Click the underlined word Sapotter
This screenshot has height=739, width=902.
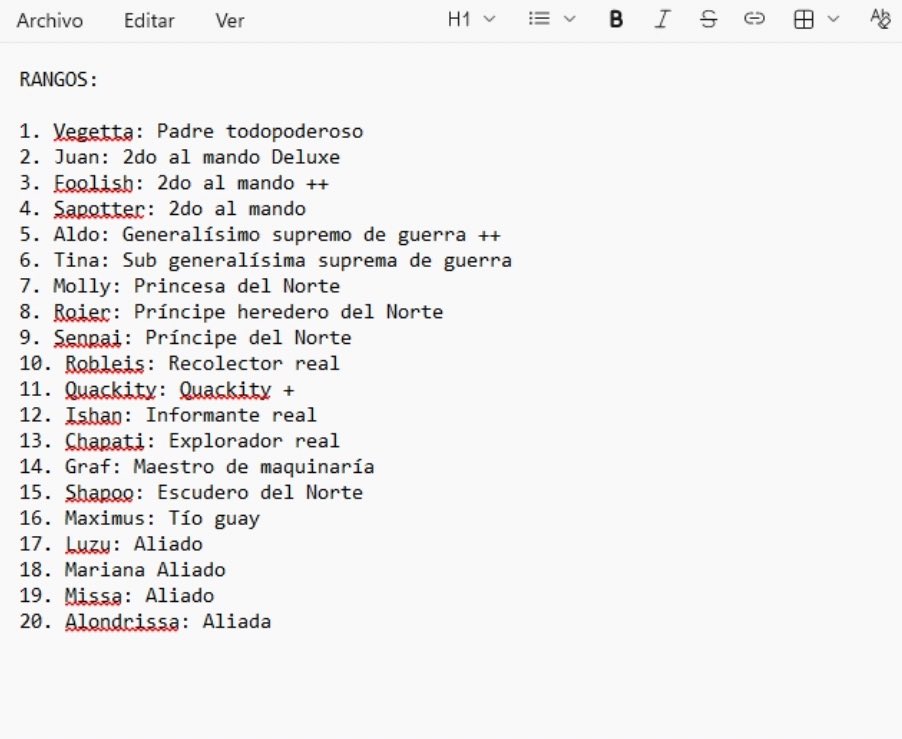pyautogui.click(x=99, y=209)
